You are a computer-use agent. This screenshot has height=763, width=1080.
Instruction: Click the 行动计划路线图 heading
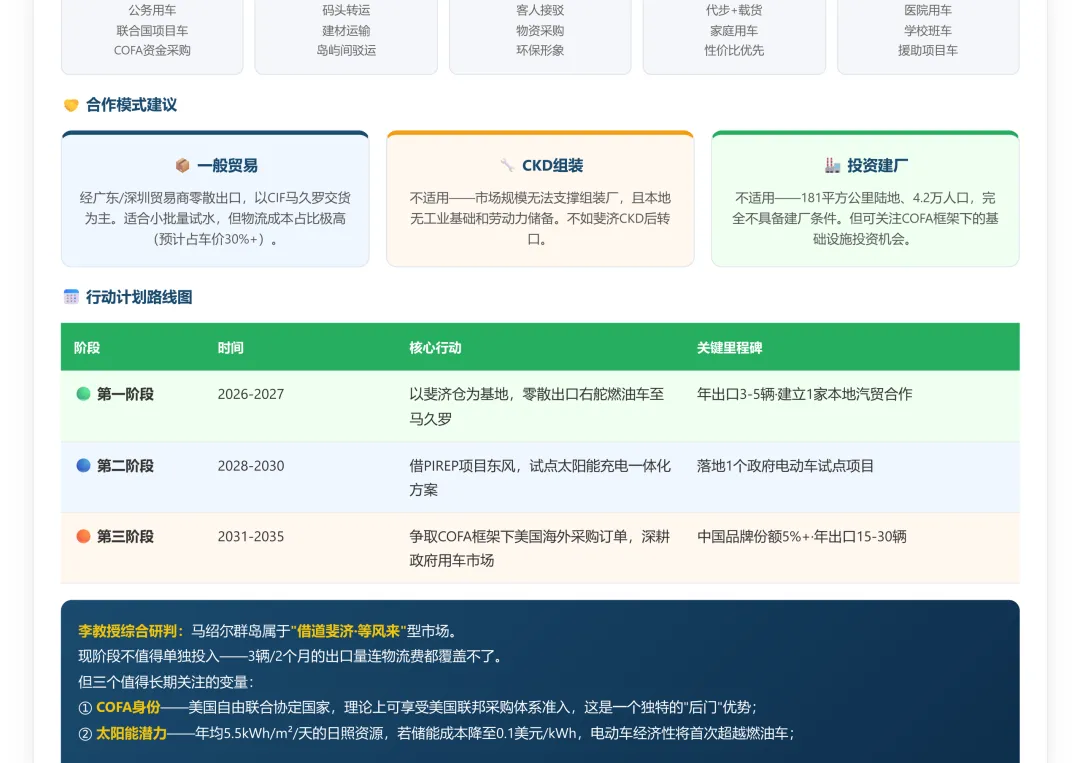139,297
